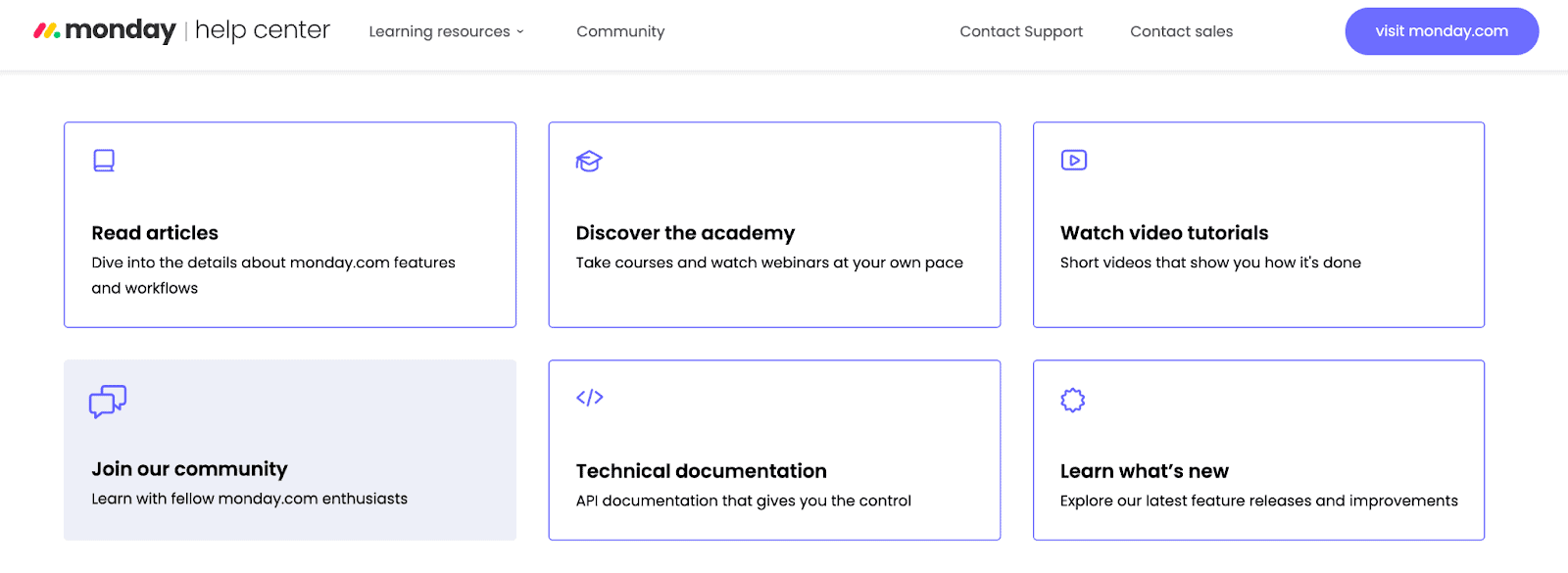Open the Read articles heading
The width and height of the screenshot is (1568, 573).
point(155,233)
